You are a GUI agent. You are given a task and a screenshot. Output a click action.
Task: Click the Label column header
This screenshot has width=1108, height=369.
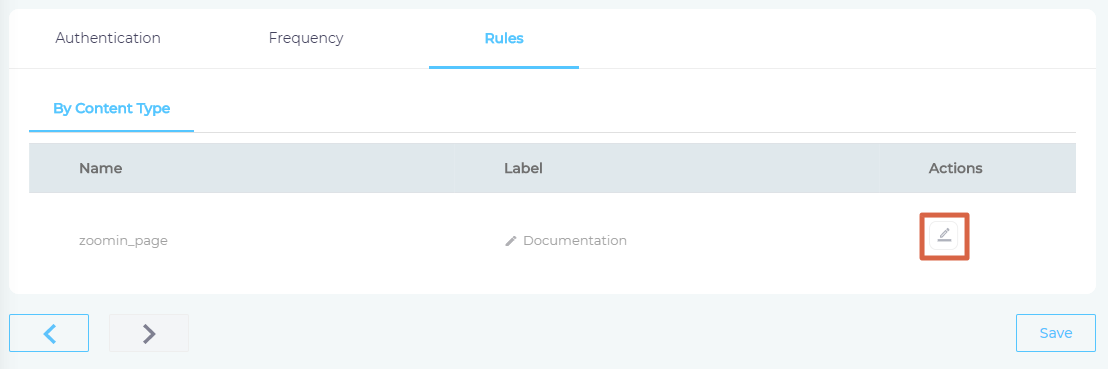click(x=523, y=168)
